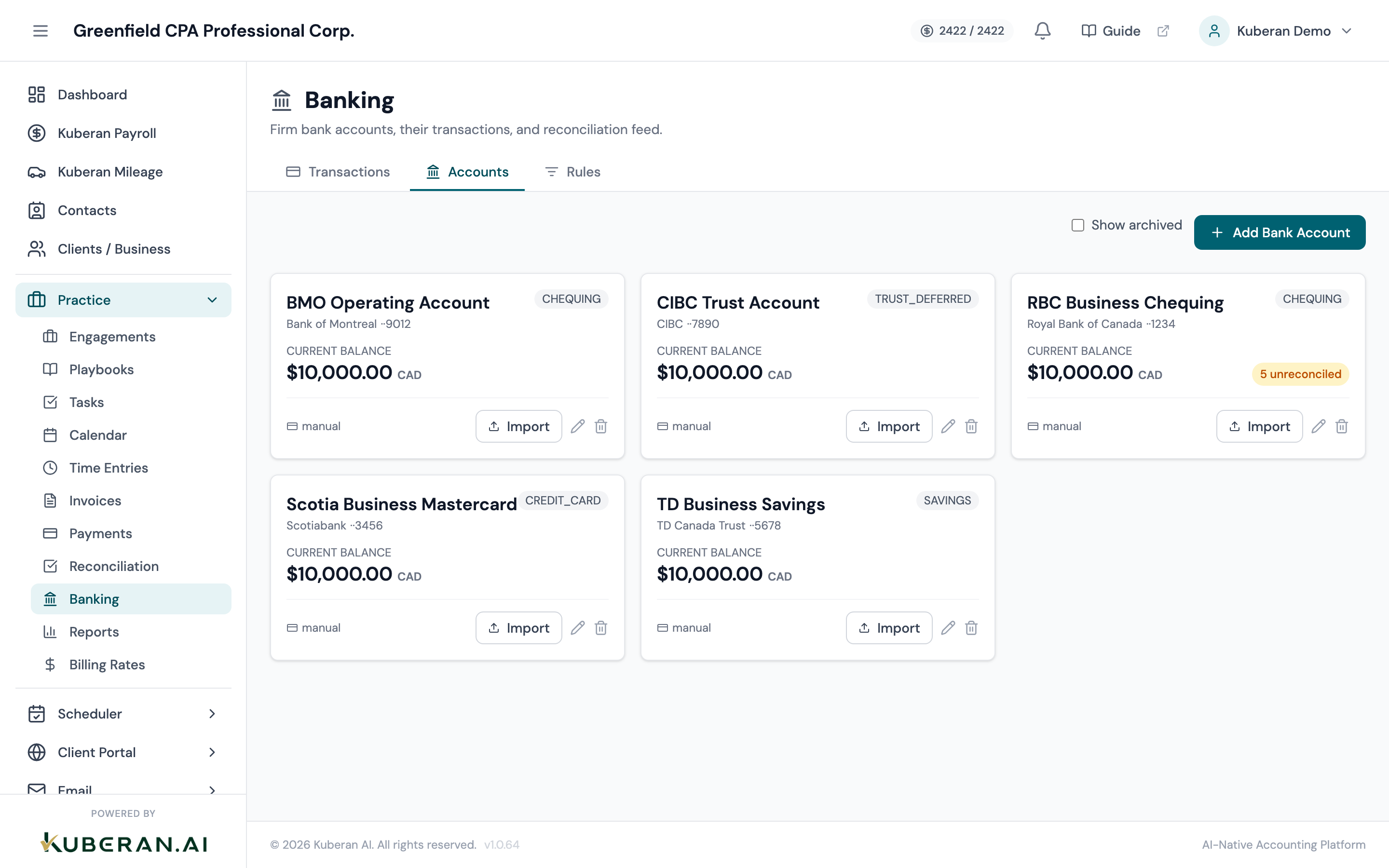Open Time Entries under Practice

pyautogui.click(x=131, y=467)
